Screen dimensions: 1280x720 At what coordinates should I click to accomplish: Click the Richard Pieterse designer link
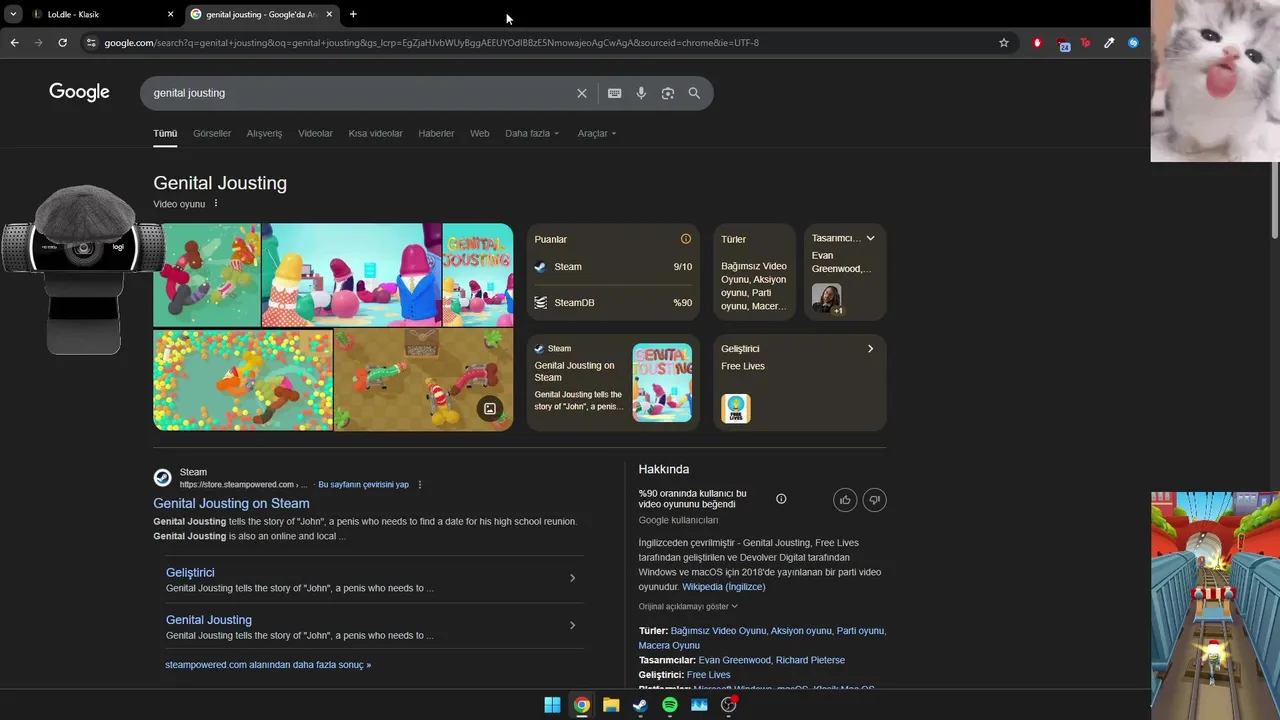click(810, 660)
